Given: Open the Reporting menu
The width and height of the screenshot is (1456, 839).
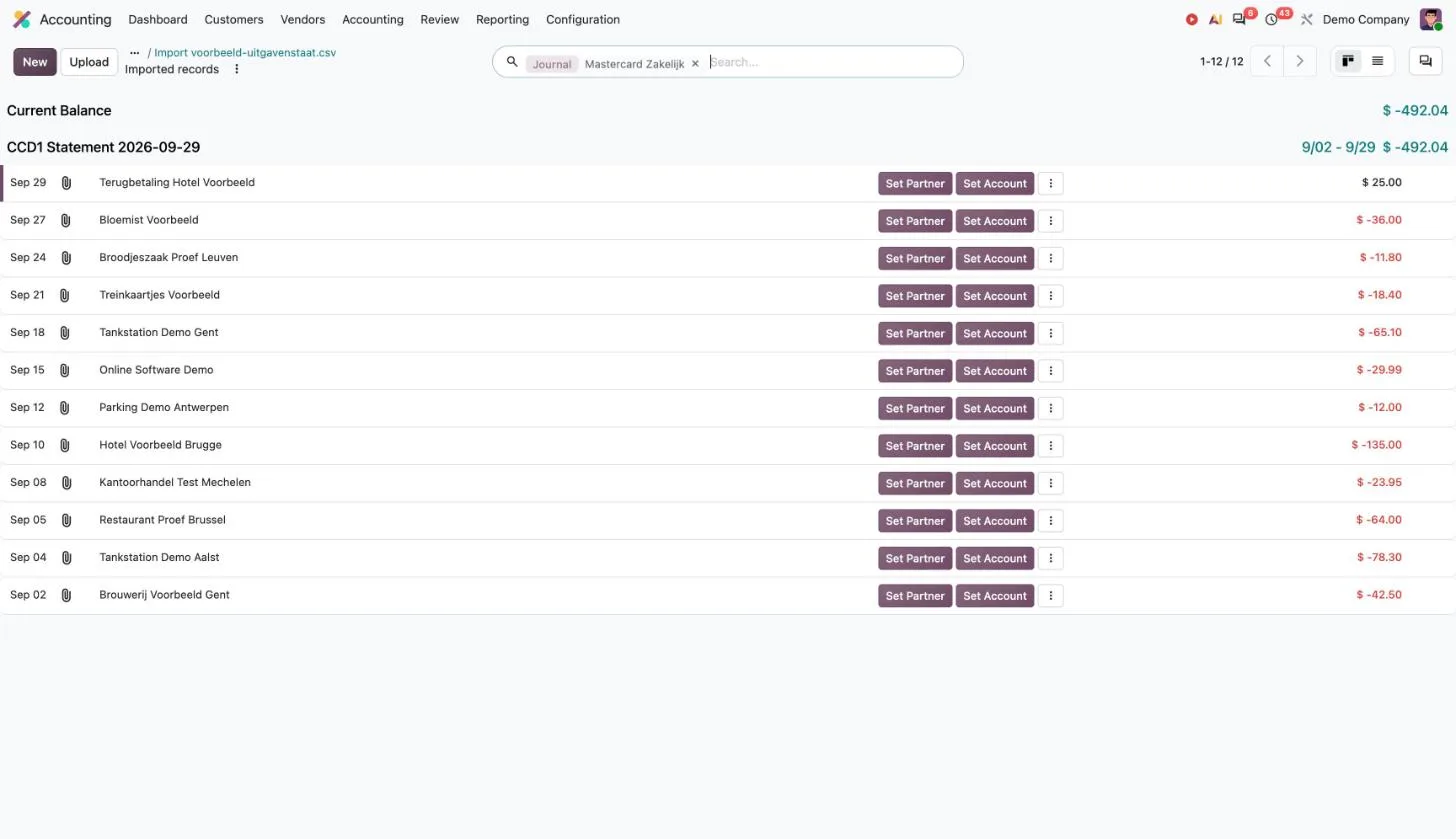Looking at the screenshot, I should pos(502,19).
